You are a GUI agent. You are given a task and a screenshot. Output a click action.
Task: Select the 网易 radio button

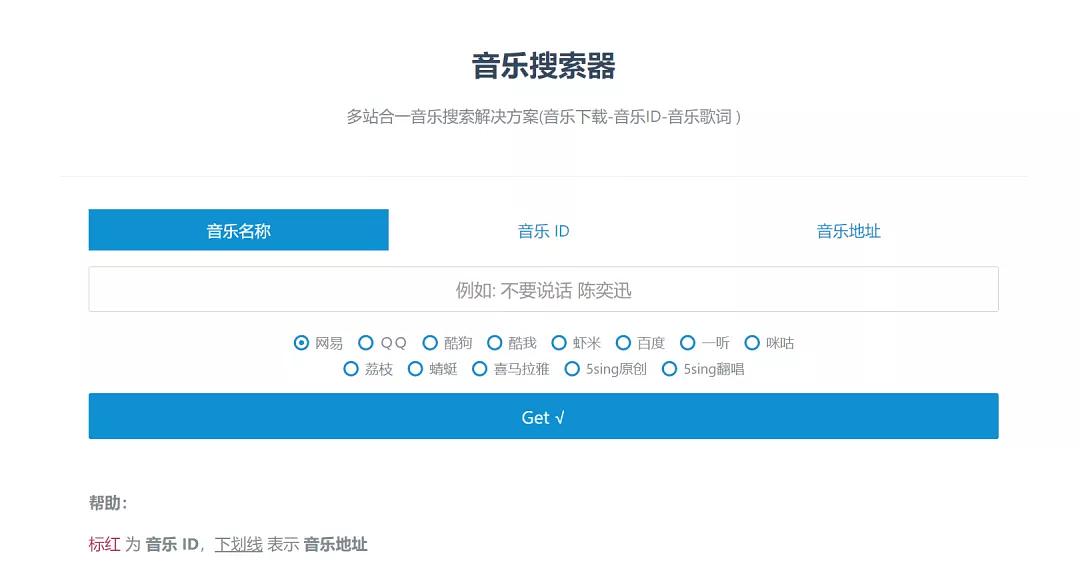coord(302,343)
